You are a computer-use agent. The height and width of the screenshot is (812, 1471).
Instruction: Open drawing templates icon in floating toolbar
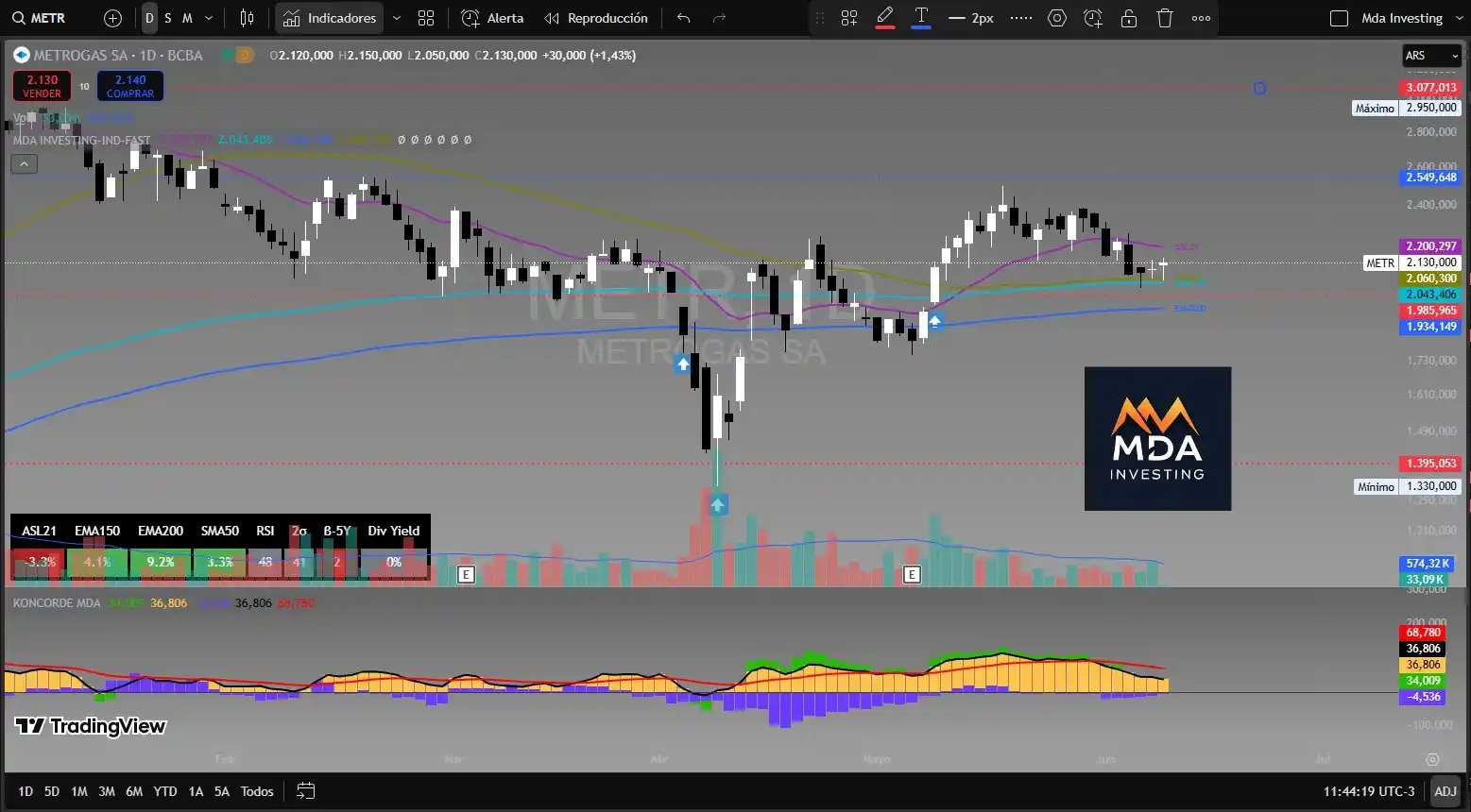point(849,18)
